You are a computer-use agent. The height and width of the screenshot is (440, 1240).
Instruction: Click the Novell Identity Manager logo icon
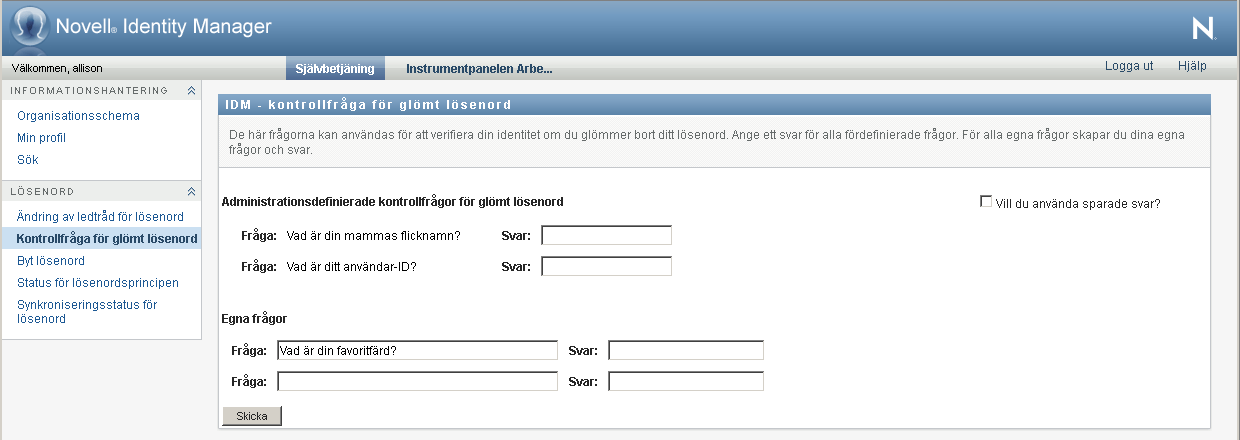[30, 25]
